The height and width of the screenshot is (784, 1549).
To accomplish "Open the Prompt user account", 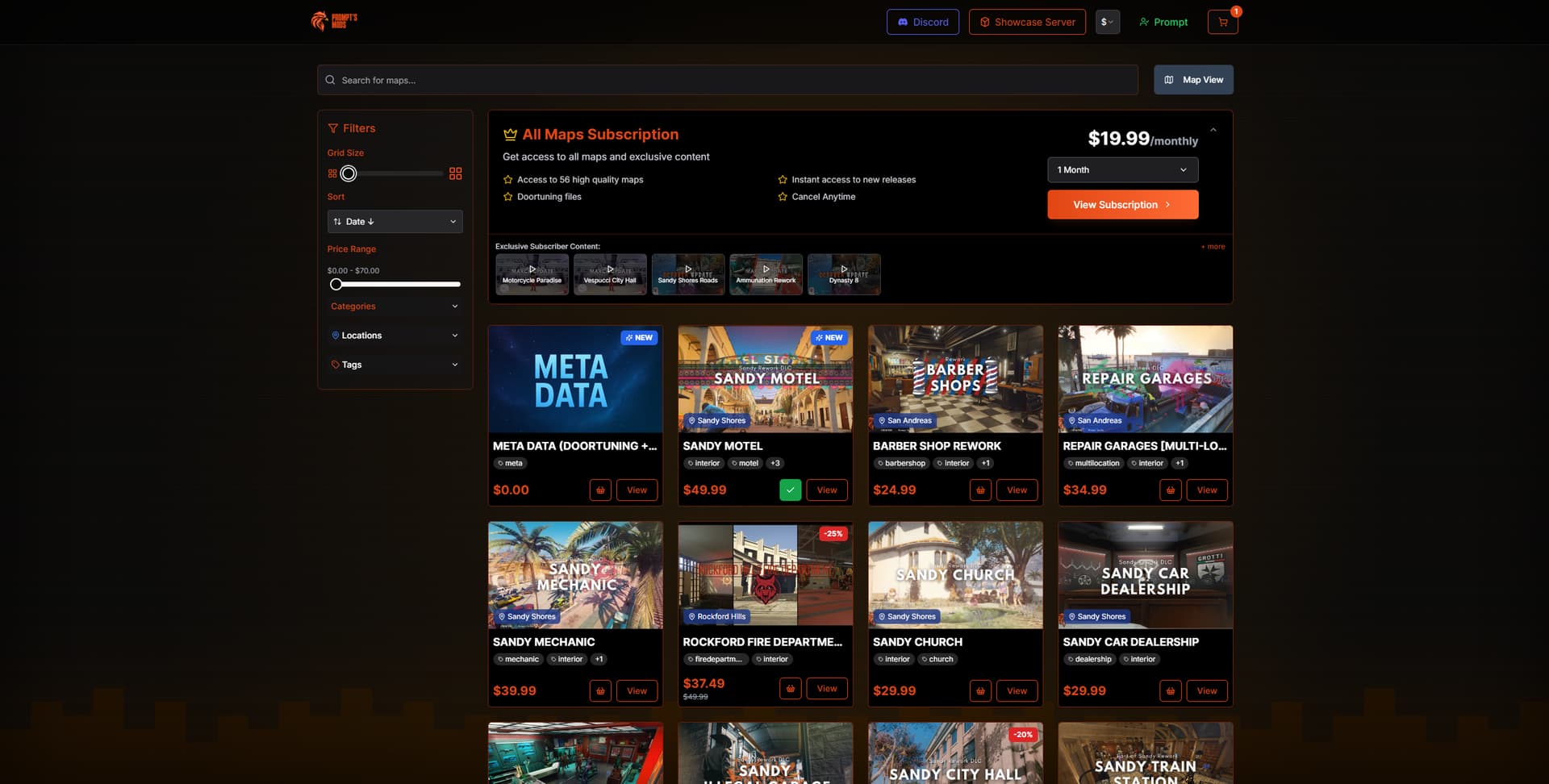I will click(1163, 22).
